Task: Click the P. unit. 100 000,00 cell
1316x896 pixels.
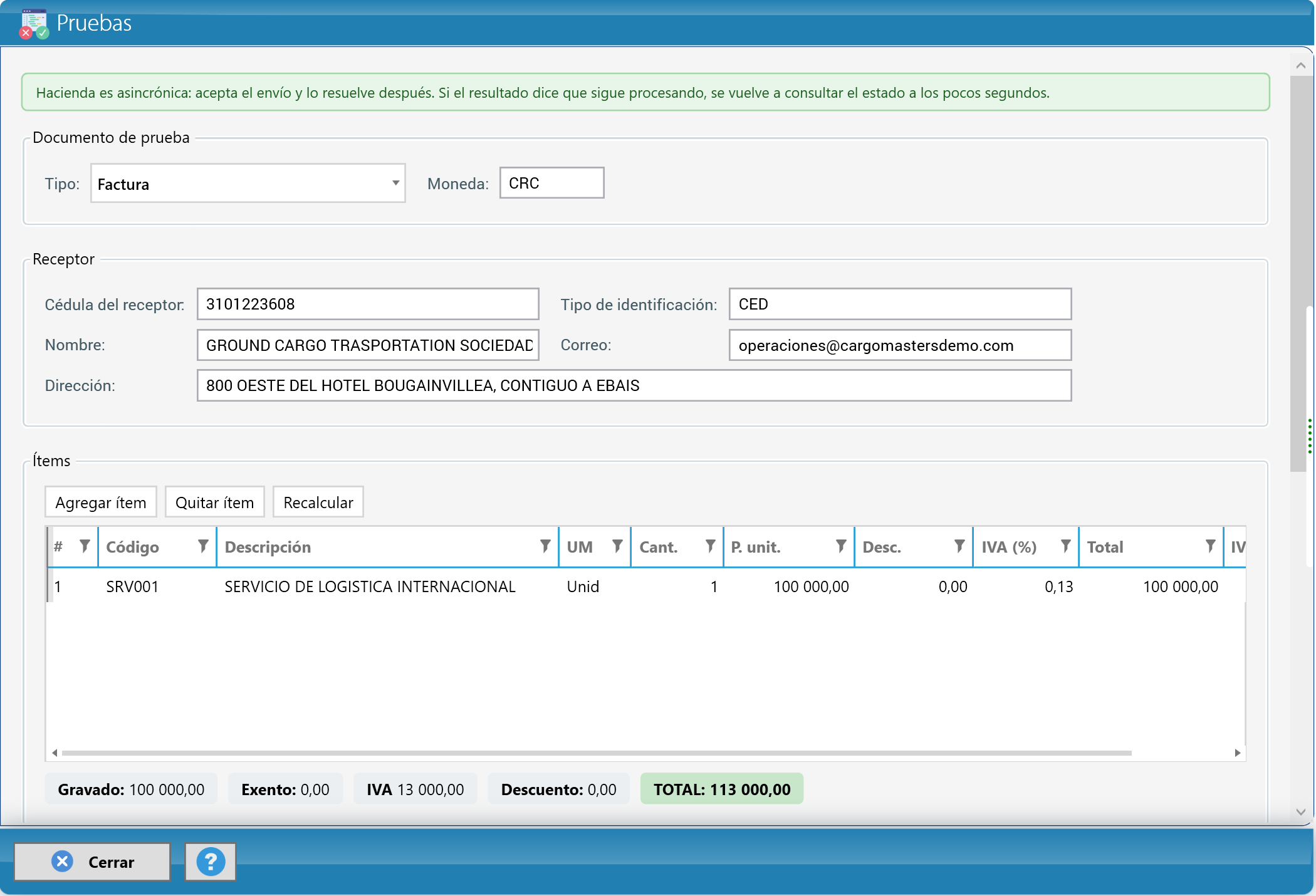Action: 789,586
